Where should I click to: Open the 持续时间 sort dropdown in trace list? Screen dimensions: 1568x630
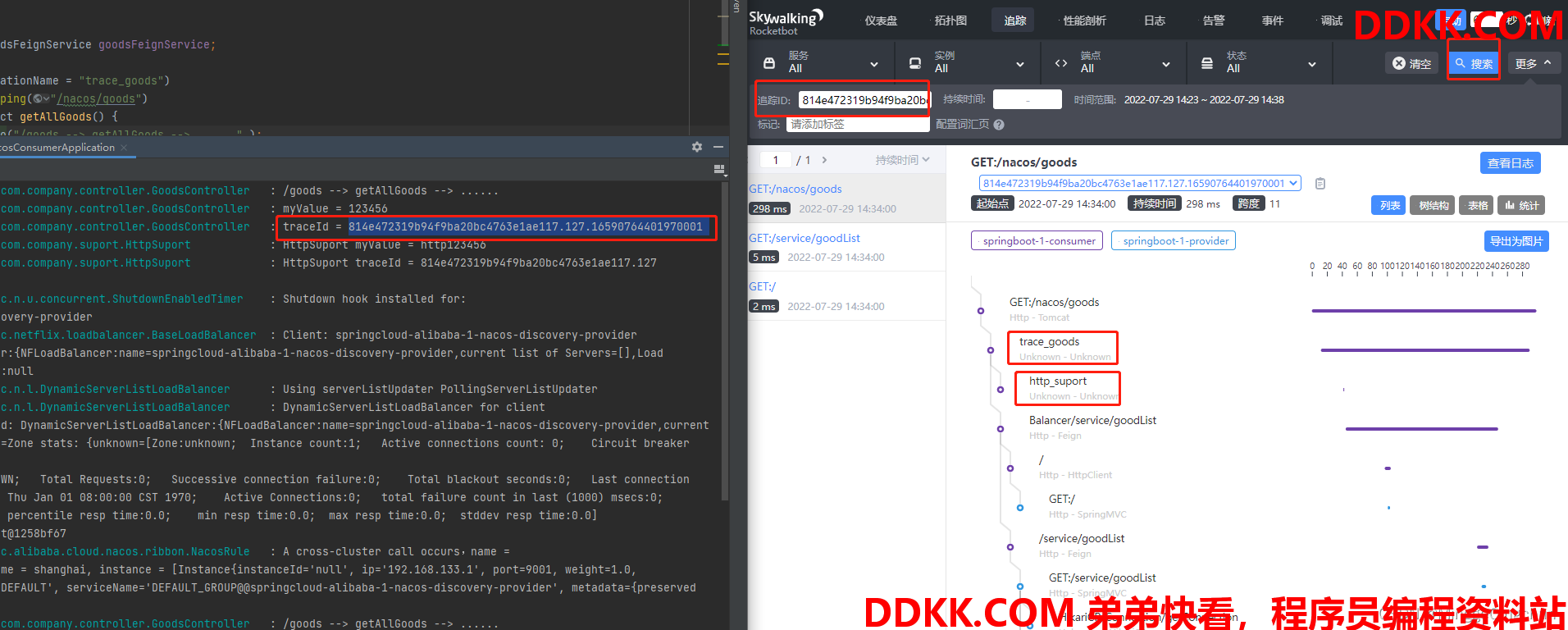click(x=902, y=160)
